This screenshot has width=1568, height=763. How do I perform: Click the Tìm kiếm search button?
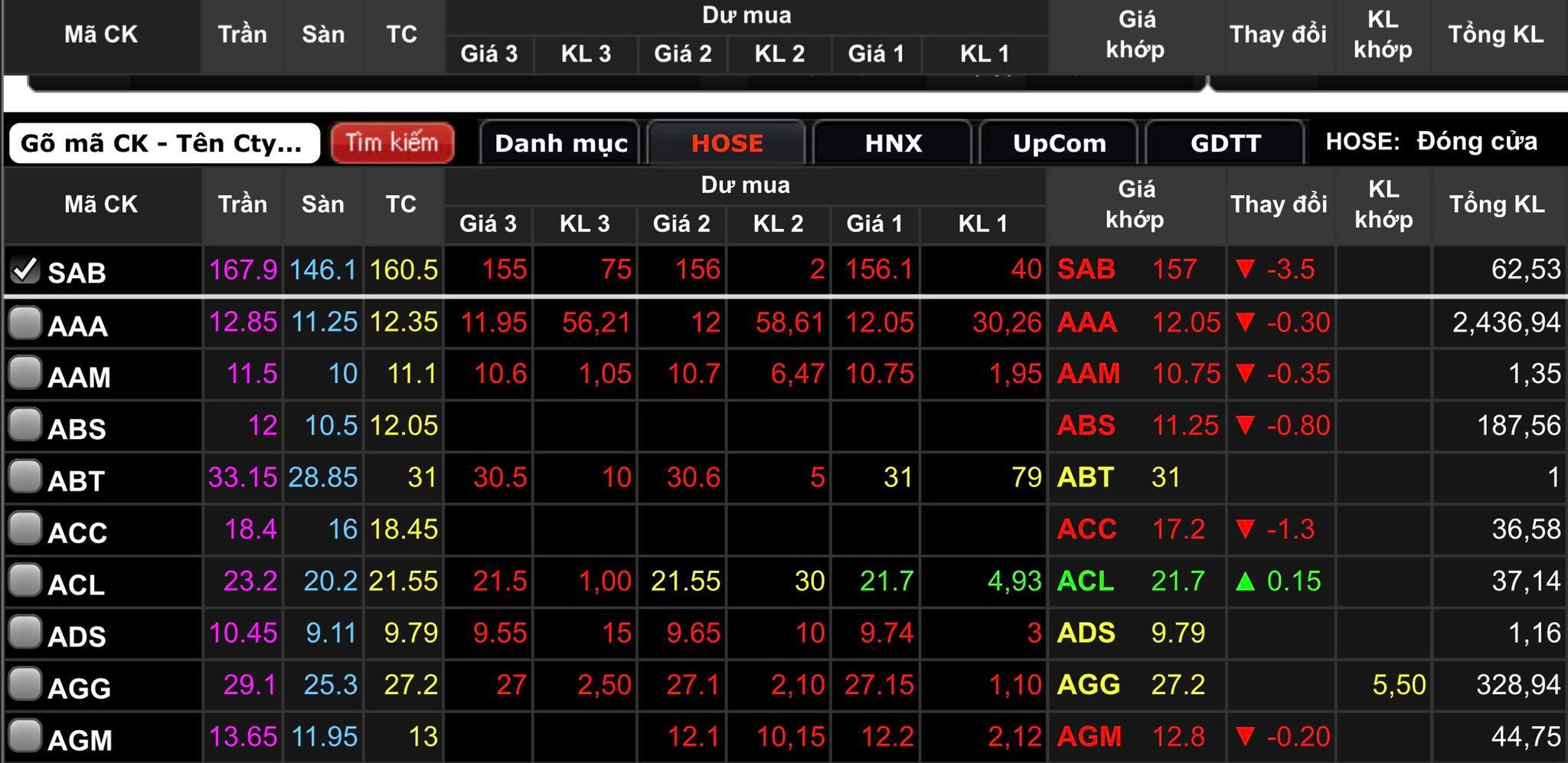[x=392, y=143]
